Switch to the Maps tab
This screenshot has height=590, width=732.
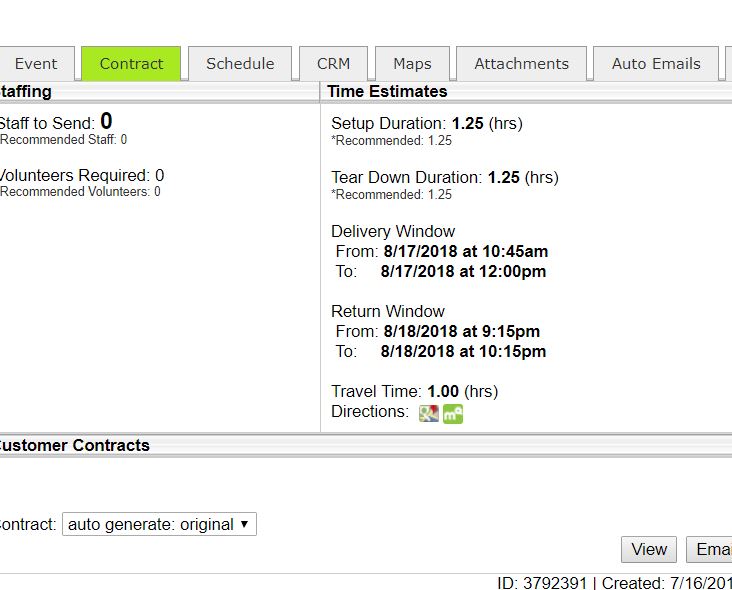click(x=412, y=64)
